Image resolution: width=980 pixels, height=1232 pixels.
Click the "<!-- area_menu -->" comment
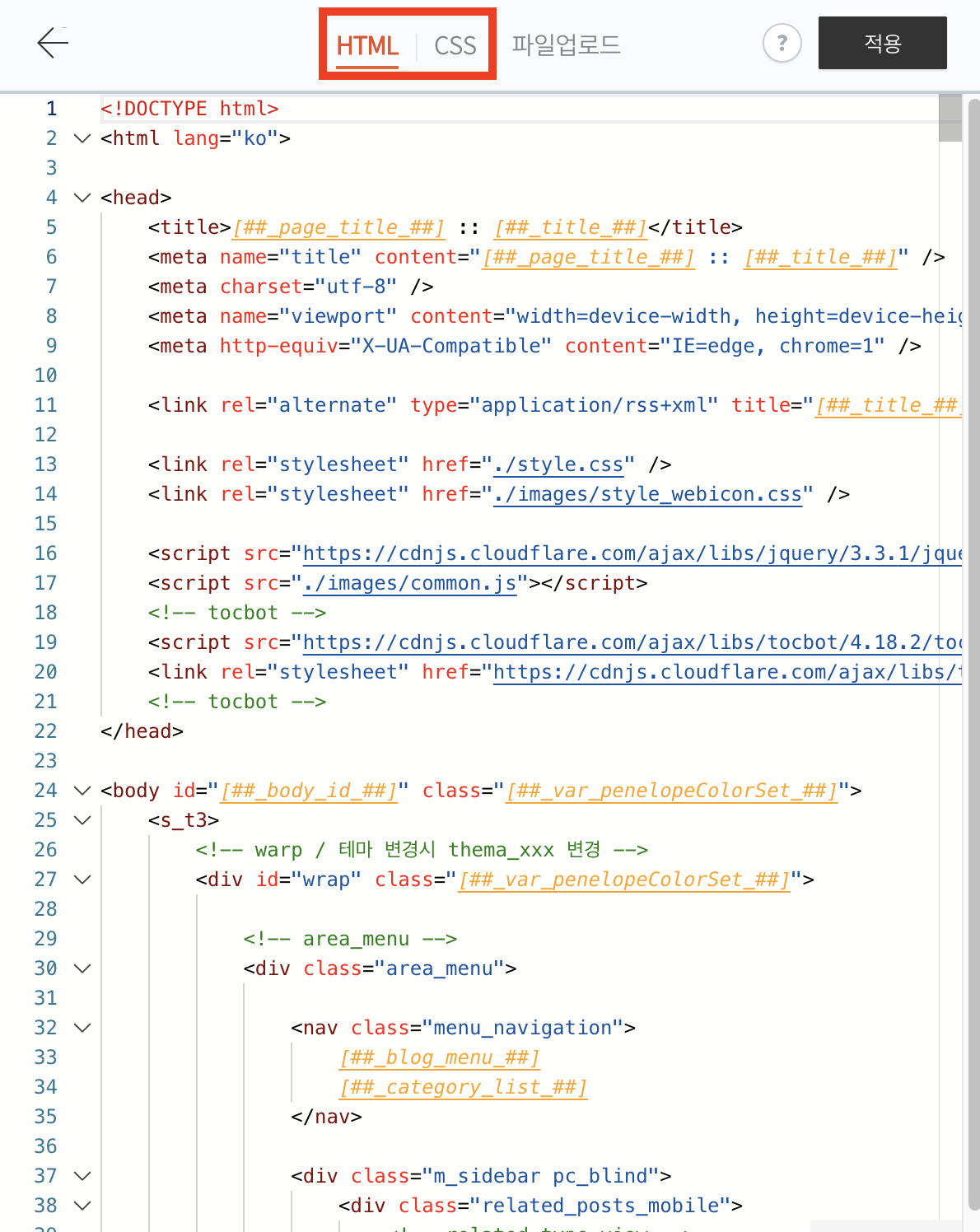tap(350, 939)
